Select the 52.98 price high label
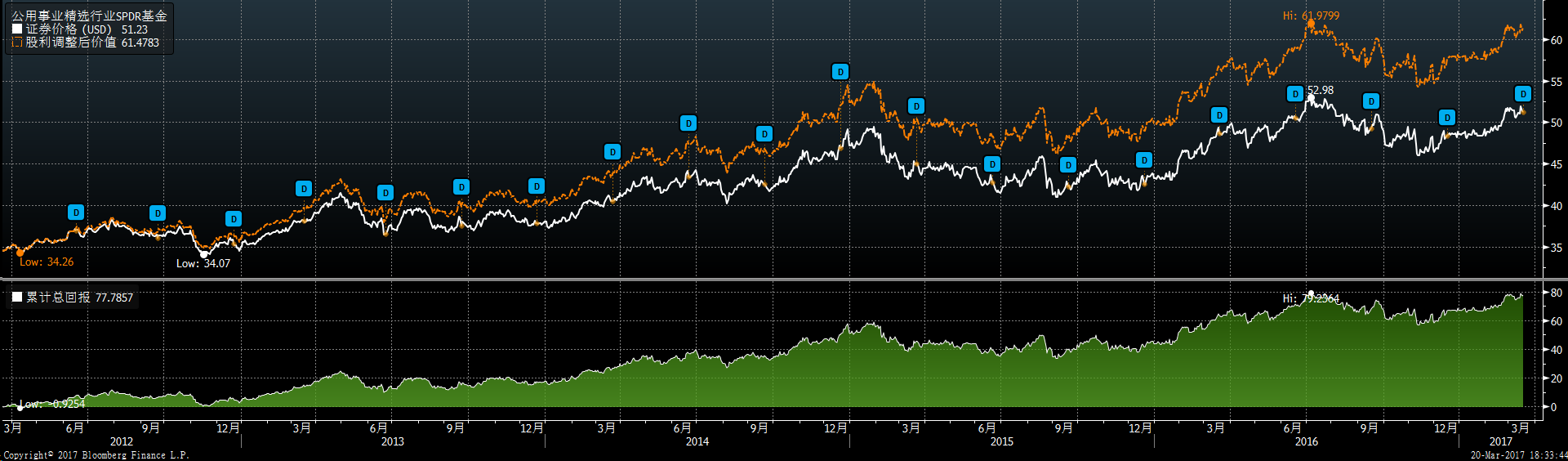The height and width of the screenshot is (461, 1568). point(1321,90)
